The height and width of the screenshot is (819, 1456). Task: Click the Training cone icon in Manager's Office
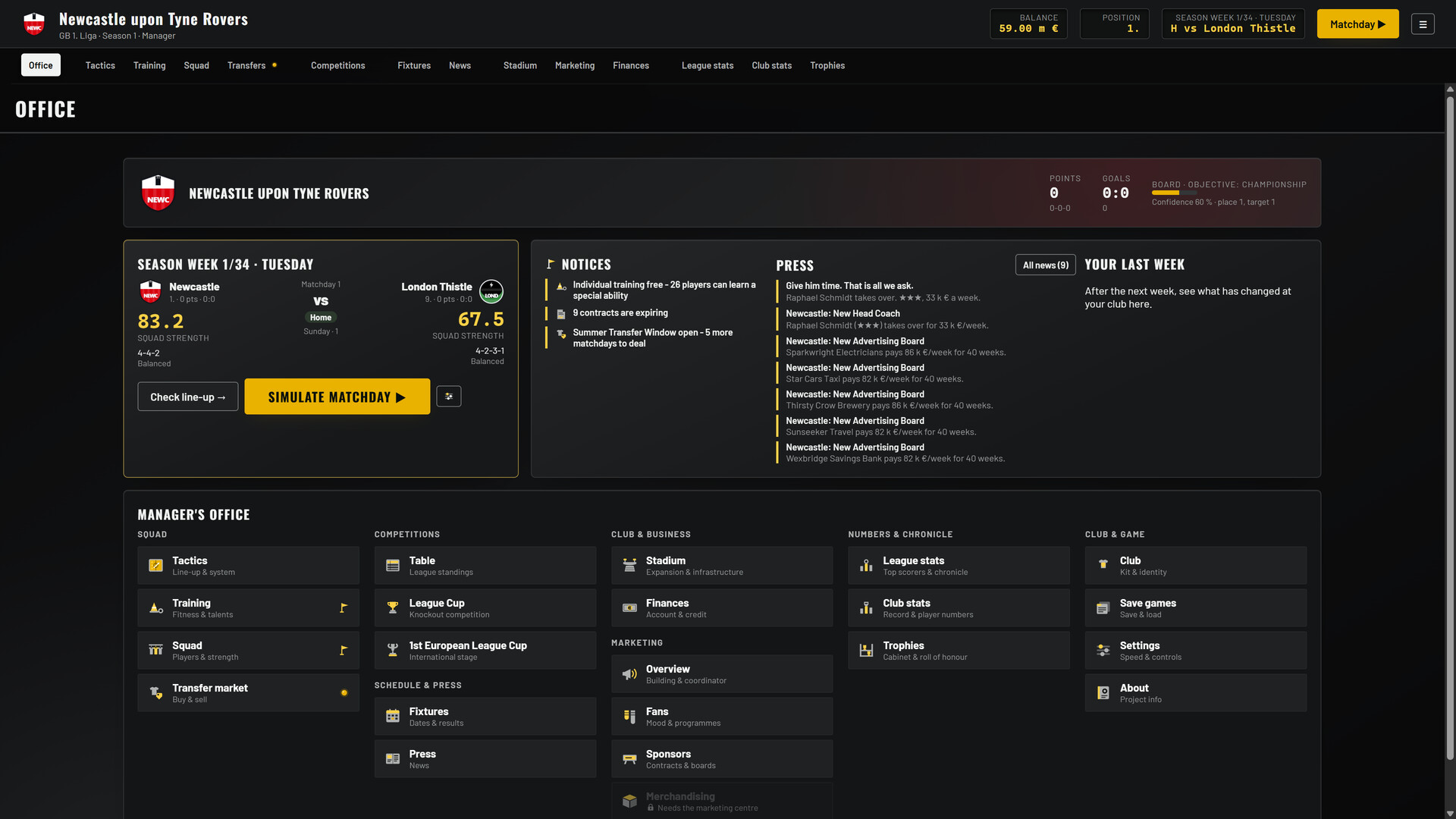[x=156, y=608]
